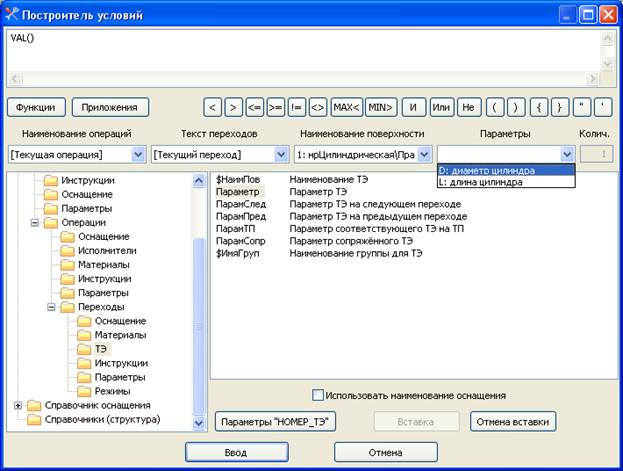Screen dimensions: 623x471
Task: Click the tree vertical scrollbar thumb
Action: [x=199, y=326]
